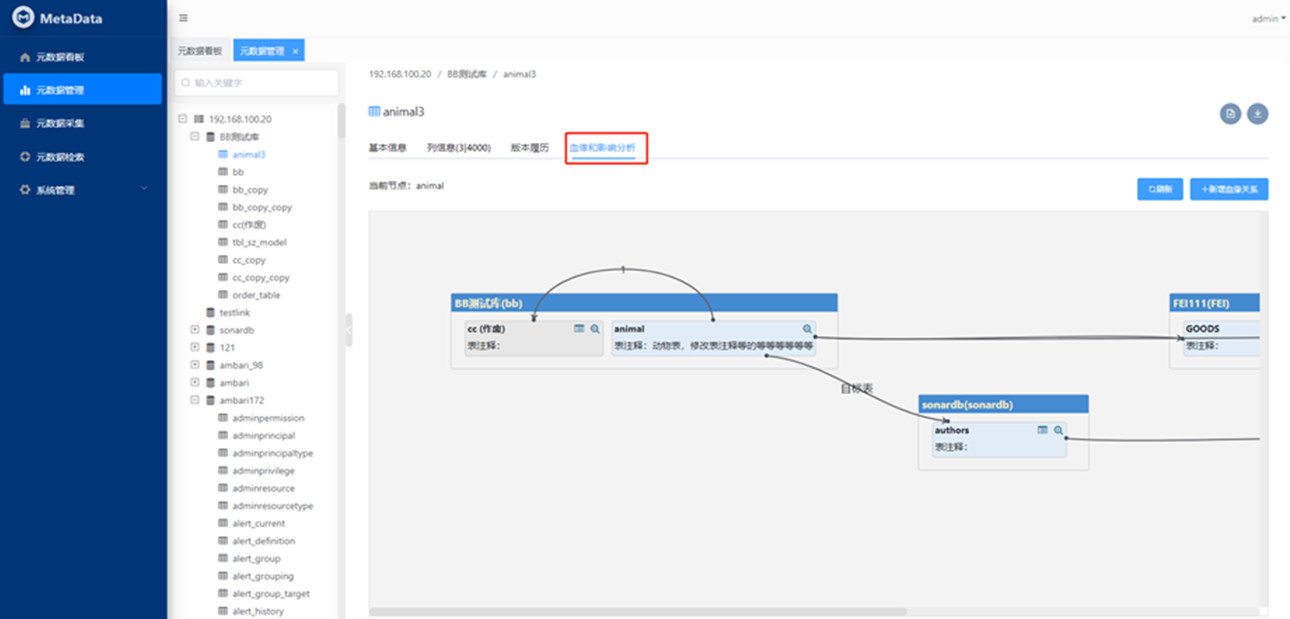Expand the ambari_98 database node
This screenshot has width=1290, height=619.
pyautogui.click(x=195, y=365)
